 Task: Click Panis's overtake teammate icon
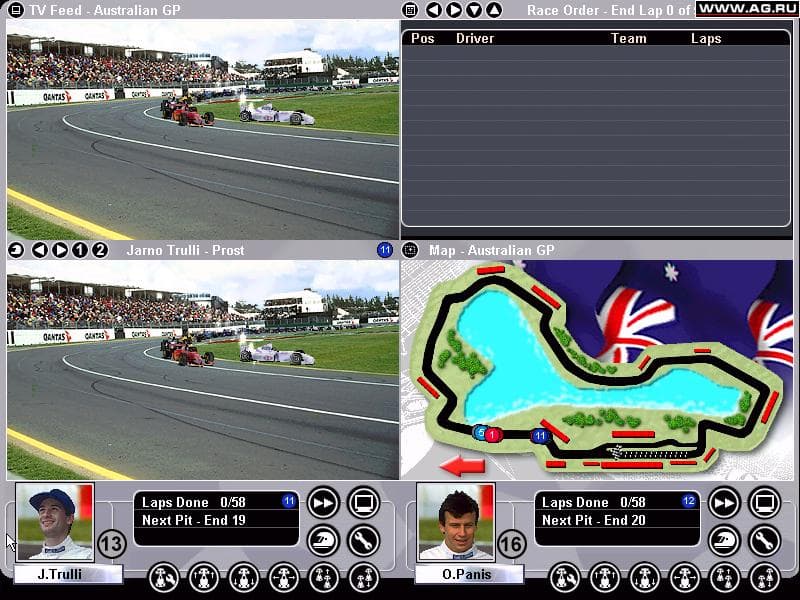coord(725,578)
